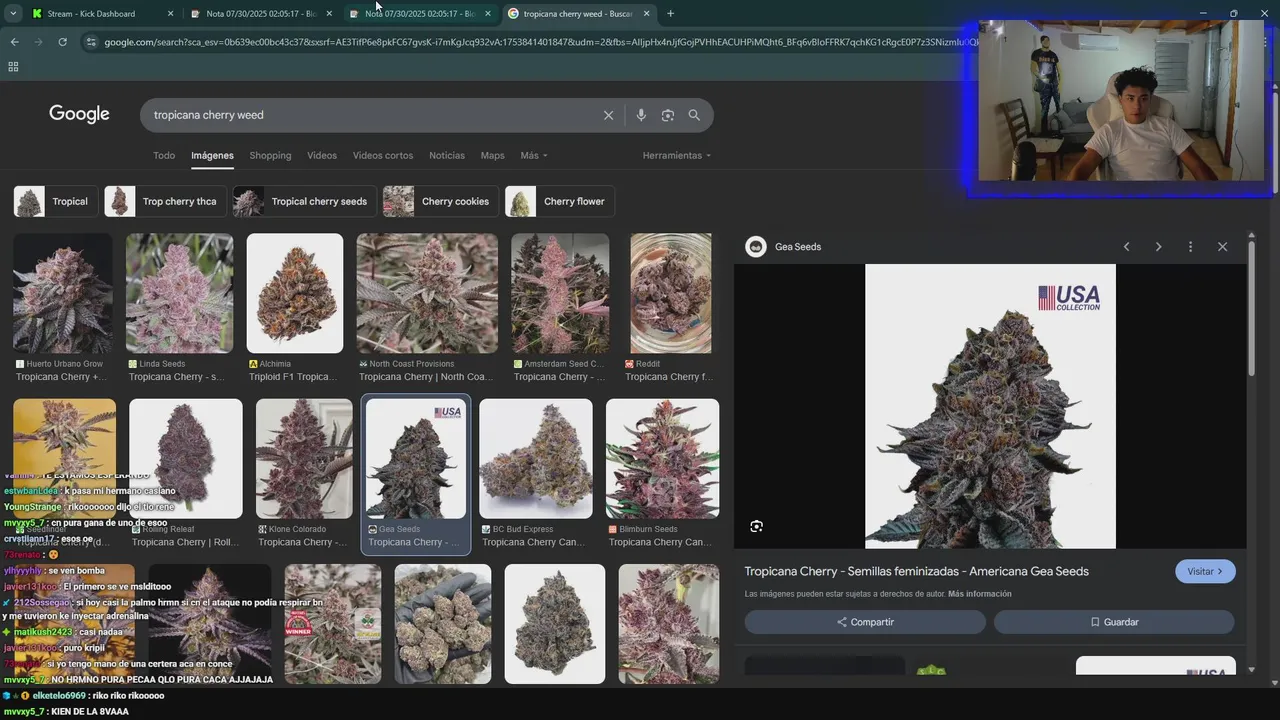The image size is (1280, 720).
Task: Show previous image in preview panel
Action: pos(1126,247)
